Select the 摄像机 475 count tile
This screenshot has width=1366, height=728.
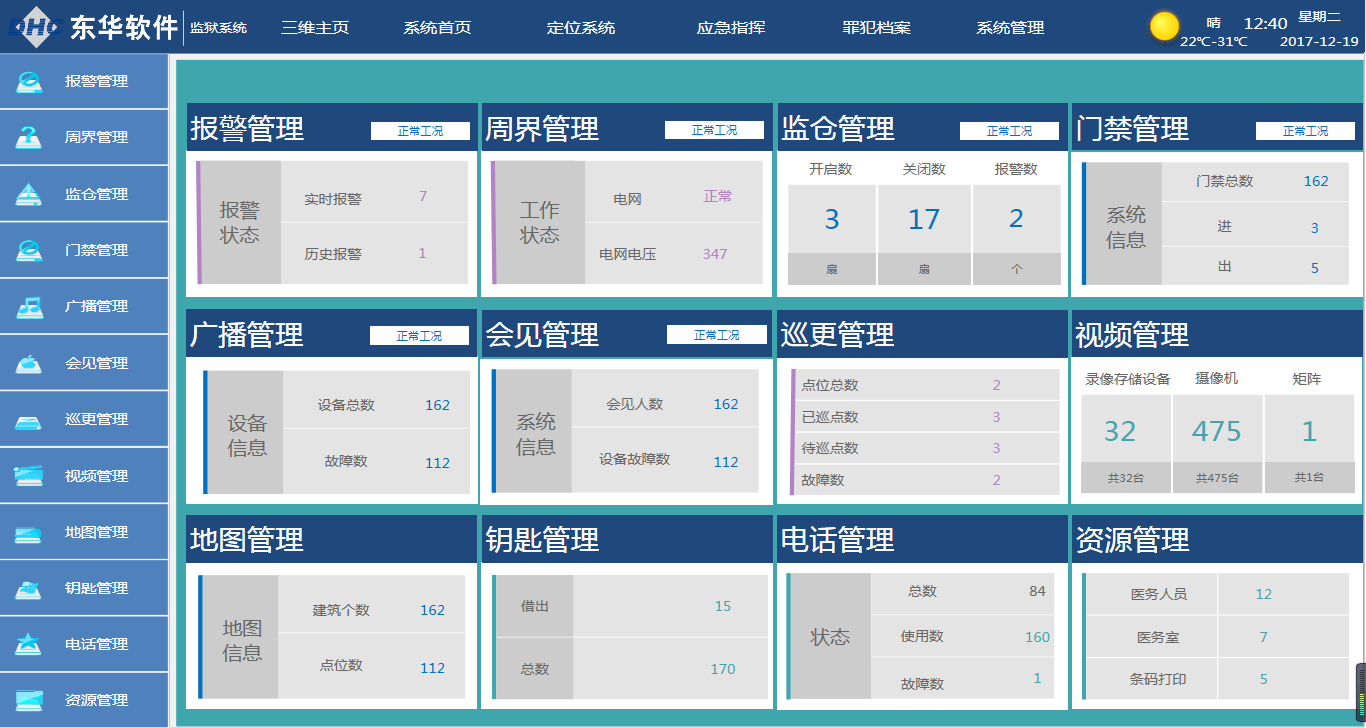[1217, 432]
